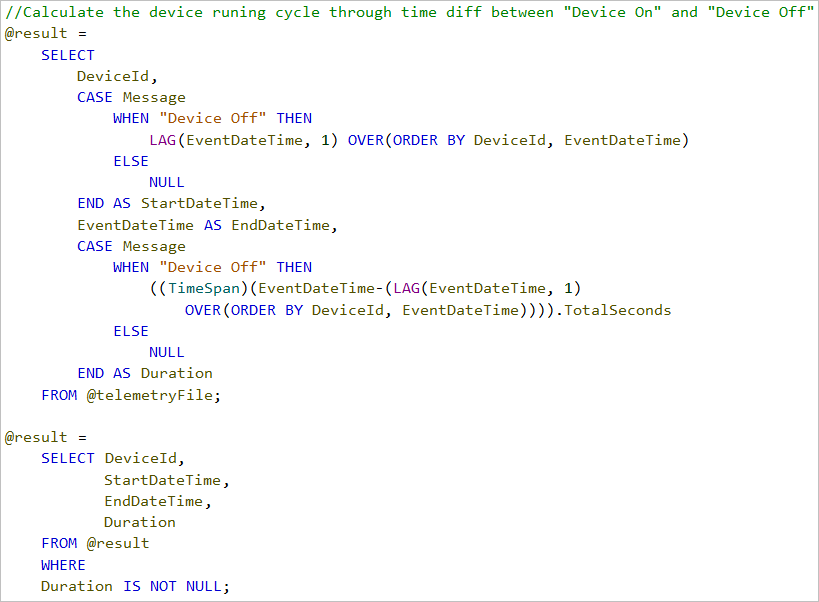Click the OVER keyword beginning a line
This screenshot has height=602, width=819.
pyautogui.click(x=203, y=310)
